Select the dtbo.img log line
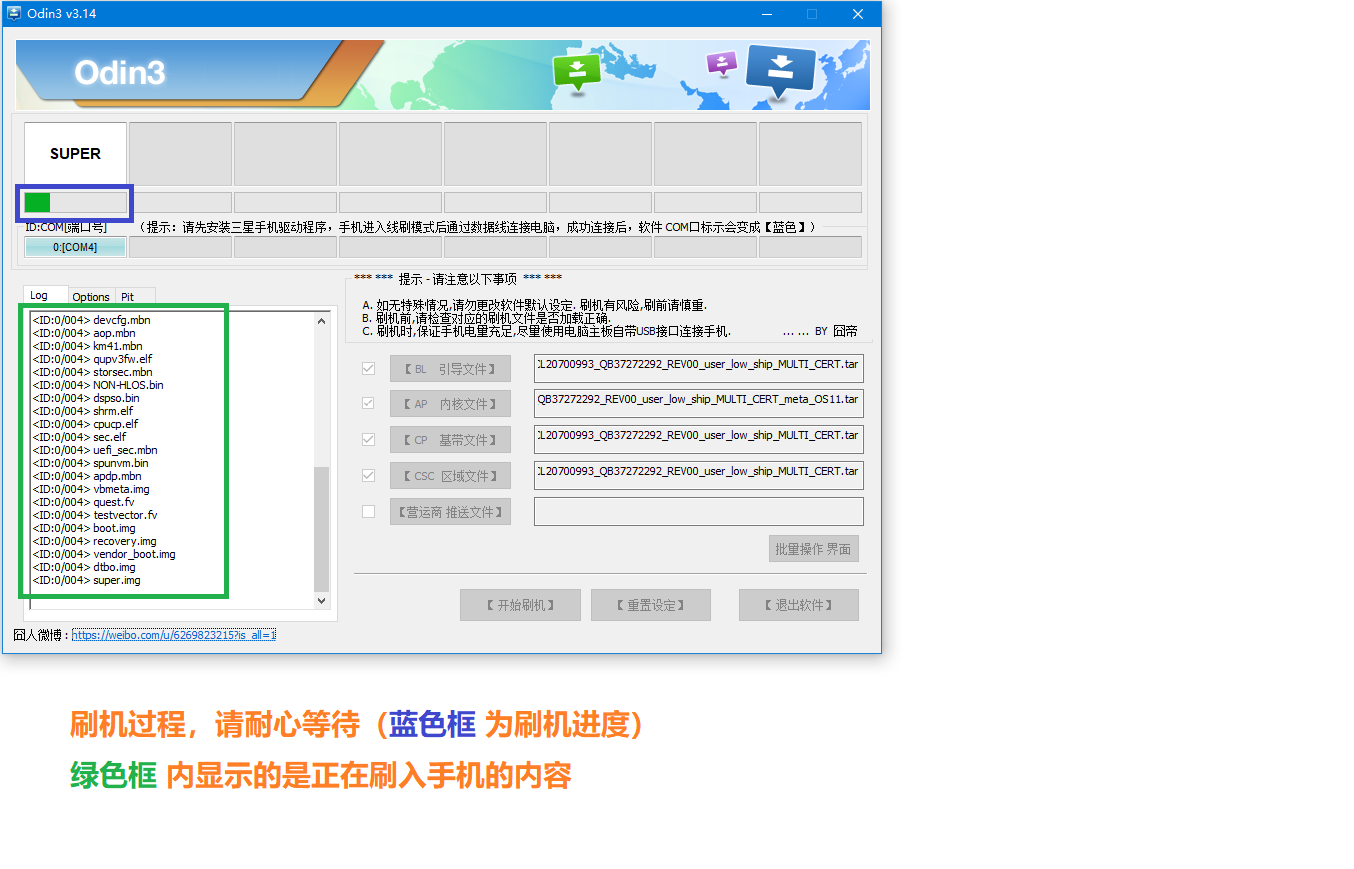Screen dimensions: 1354x869 tap(84, 567)
